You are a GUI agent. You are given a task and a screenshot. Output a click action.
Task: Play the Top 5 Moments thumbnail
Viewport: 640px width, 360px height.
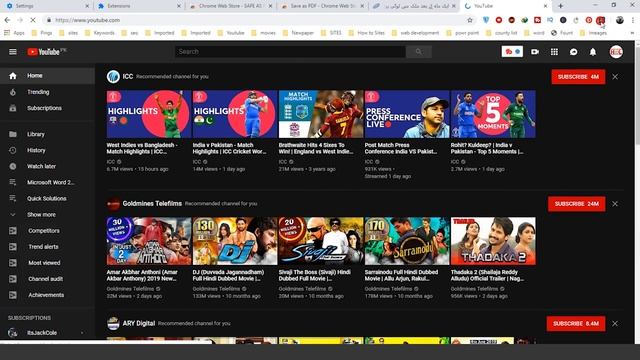[x=493, y=114]
